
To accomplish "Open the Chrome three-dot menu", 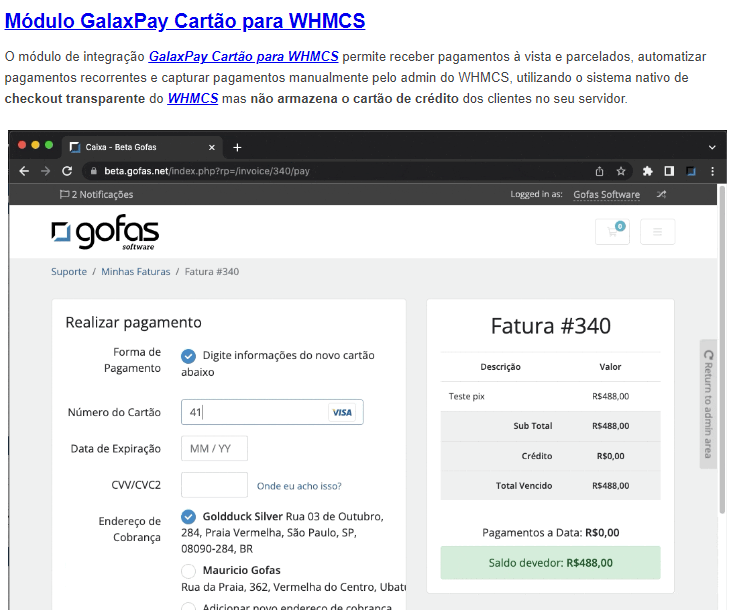I will (712, 171).
